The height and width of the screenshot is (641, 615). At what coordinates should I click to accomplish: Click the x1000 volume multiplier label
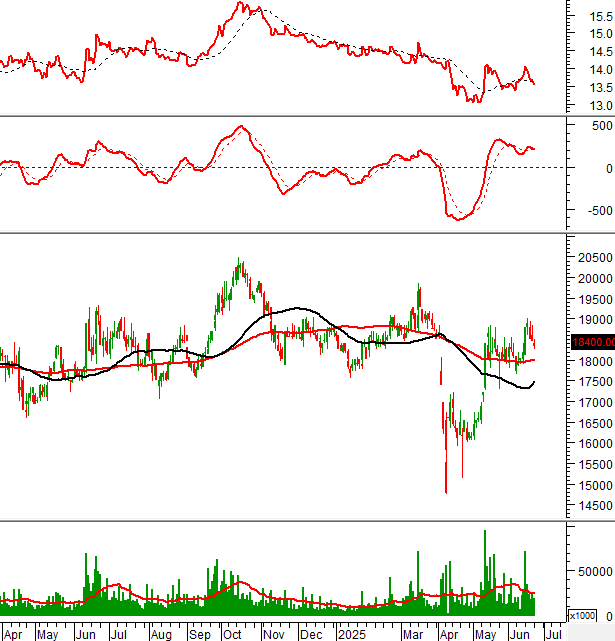[x=582, y=615]
